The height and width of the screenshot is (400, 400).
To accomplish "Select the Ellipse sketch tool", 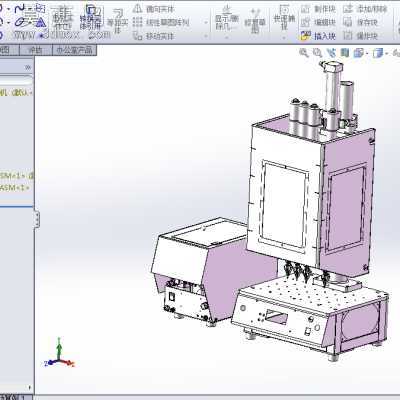I will pos(21,22).
